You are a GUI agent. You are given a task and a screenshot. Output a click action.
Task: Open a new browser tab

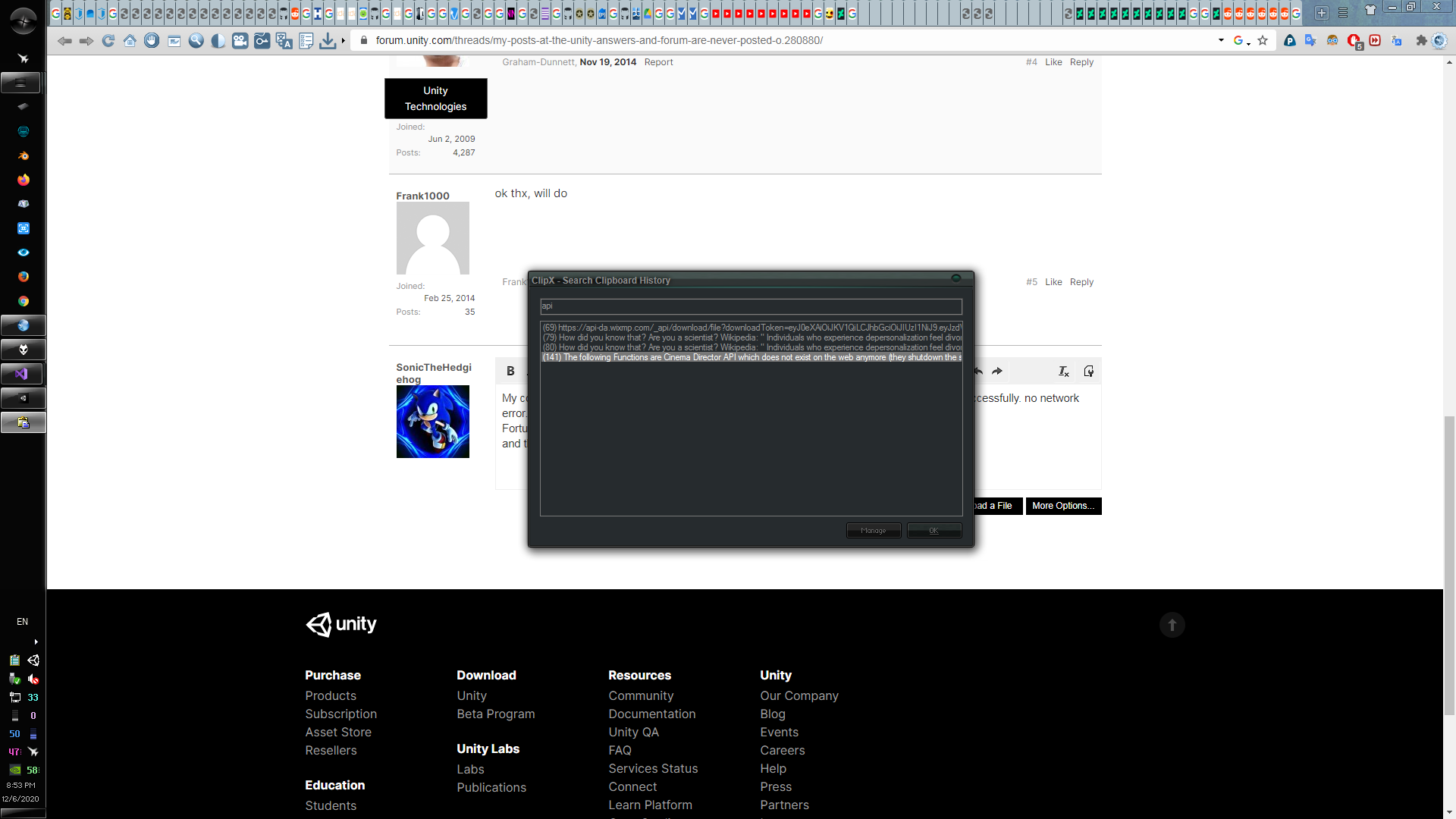pyautogui.click(x=1322, y=13)
